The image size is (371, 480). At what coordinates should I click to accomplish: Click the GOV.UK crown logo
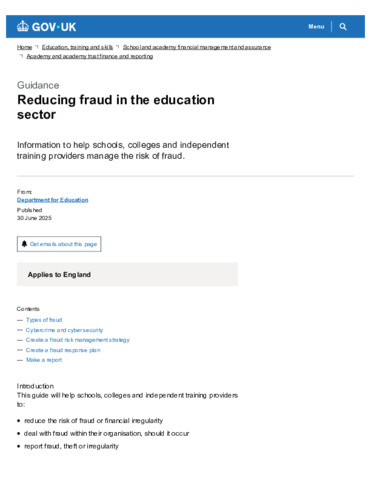pos(23,26)
